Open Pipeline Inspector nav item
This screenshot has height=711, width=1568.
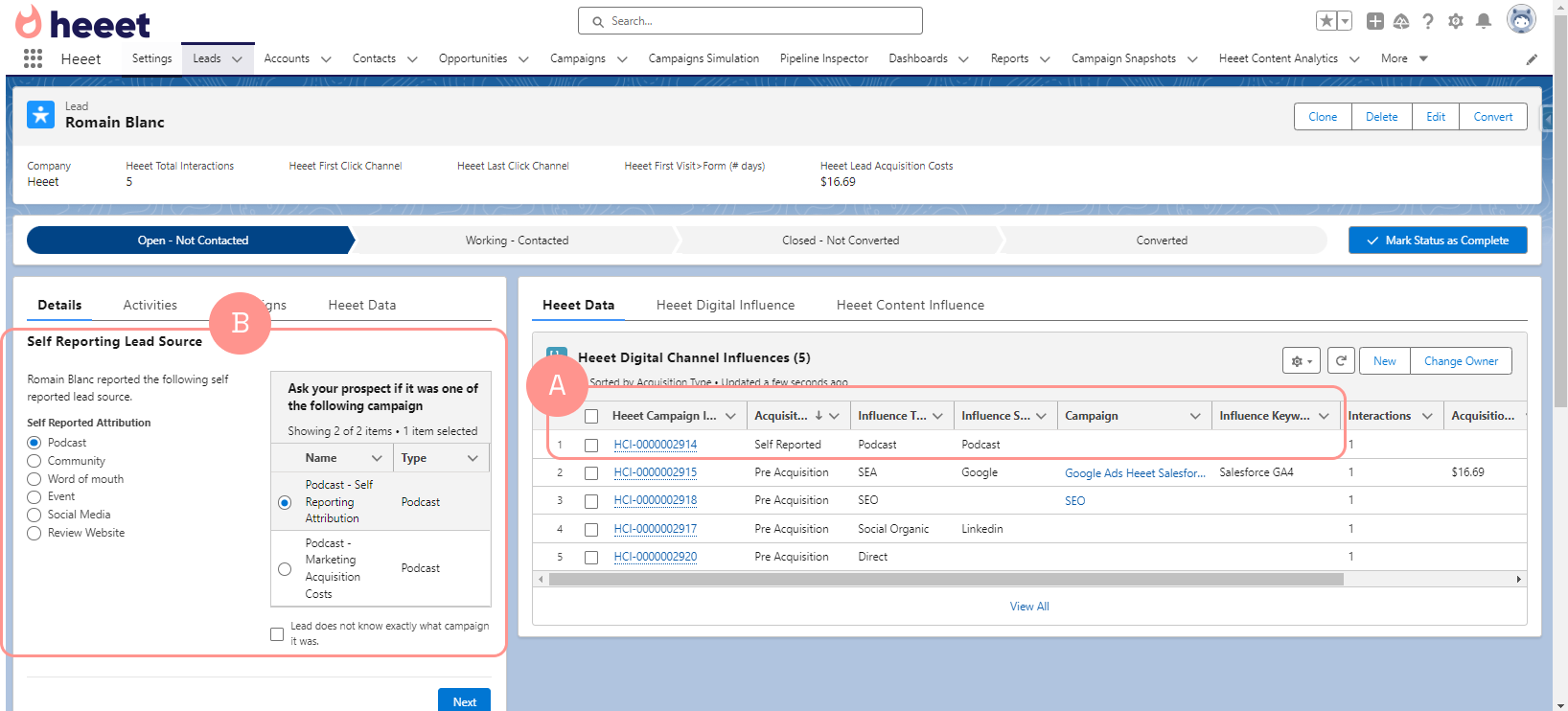click(x=824, y=58)
